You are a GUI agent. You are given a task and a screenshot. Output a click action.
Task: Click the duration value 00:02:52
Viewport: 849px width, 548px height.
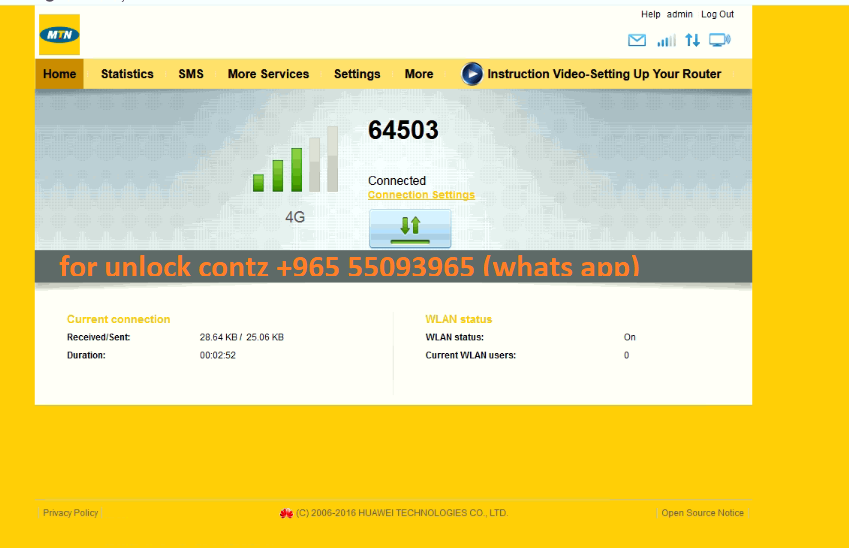[x=218, y=355]
